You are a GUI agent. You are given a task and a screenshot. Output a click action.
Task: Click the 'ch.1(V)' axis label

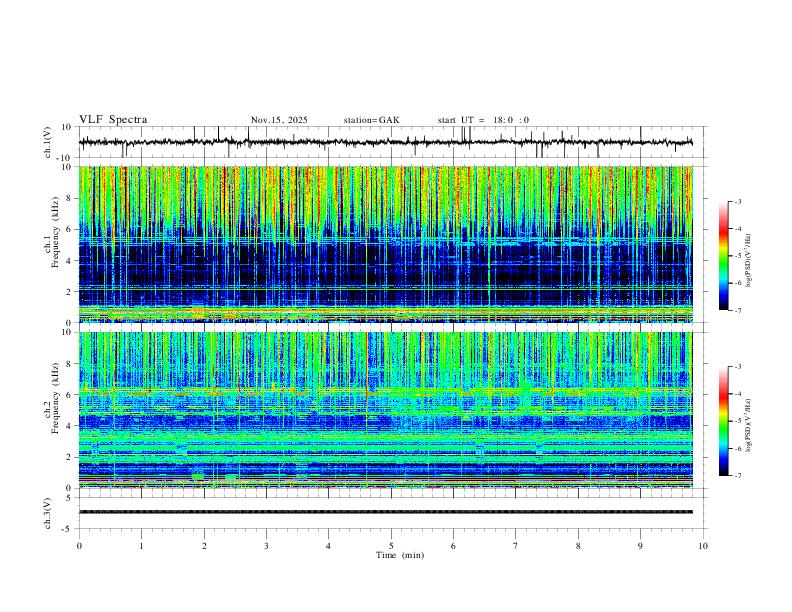point(48,142)
